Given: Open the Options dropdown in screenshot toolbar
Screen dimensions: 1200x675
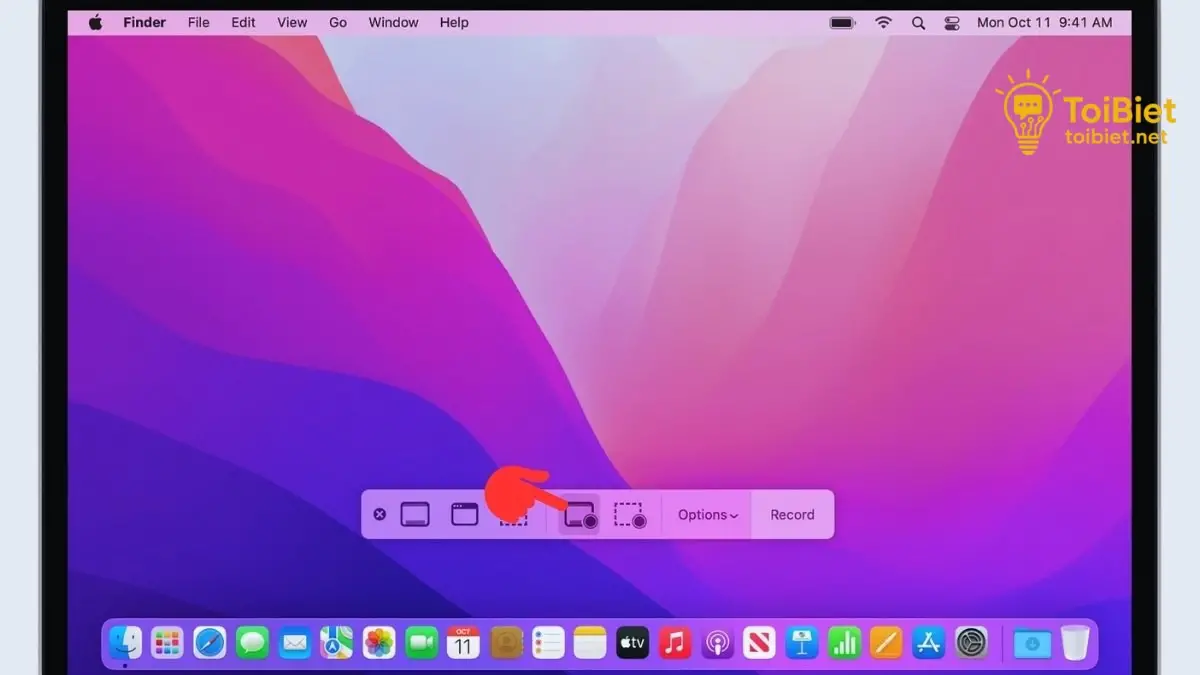Looking at the screenshot, I should (706, 514).
